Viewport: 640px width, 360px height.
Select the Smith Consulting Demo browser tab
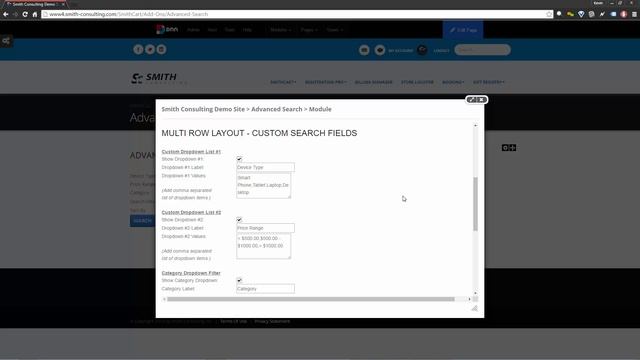(x=34, y=4)
